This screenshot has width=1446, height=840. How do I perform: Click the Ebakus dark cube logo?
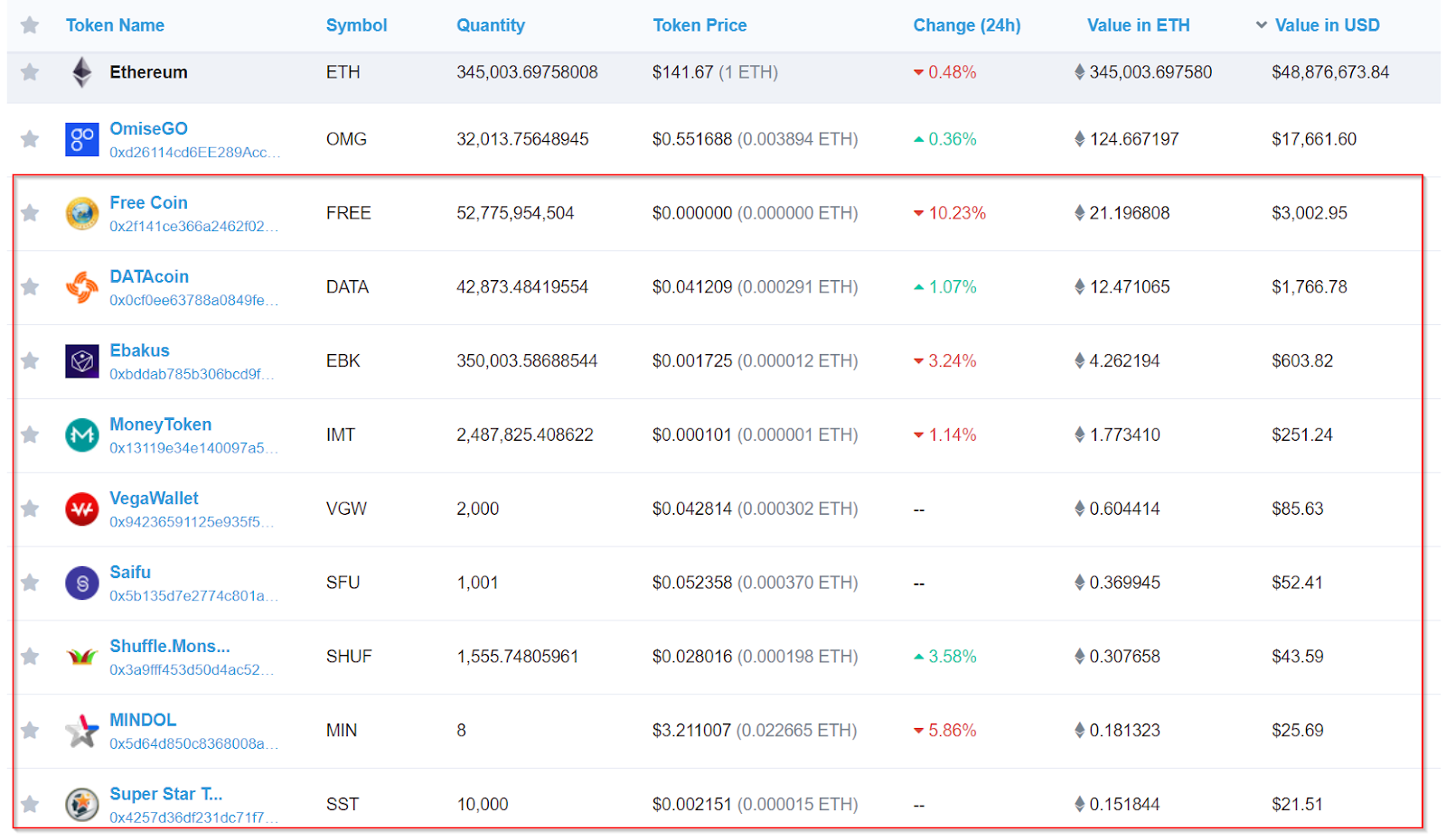tap(82, 361)
